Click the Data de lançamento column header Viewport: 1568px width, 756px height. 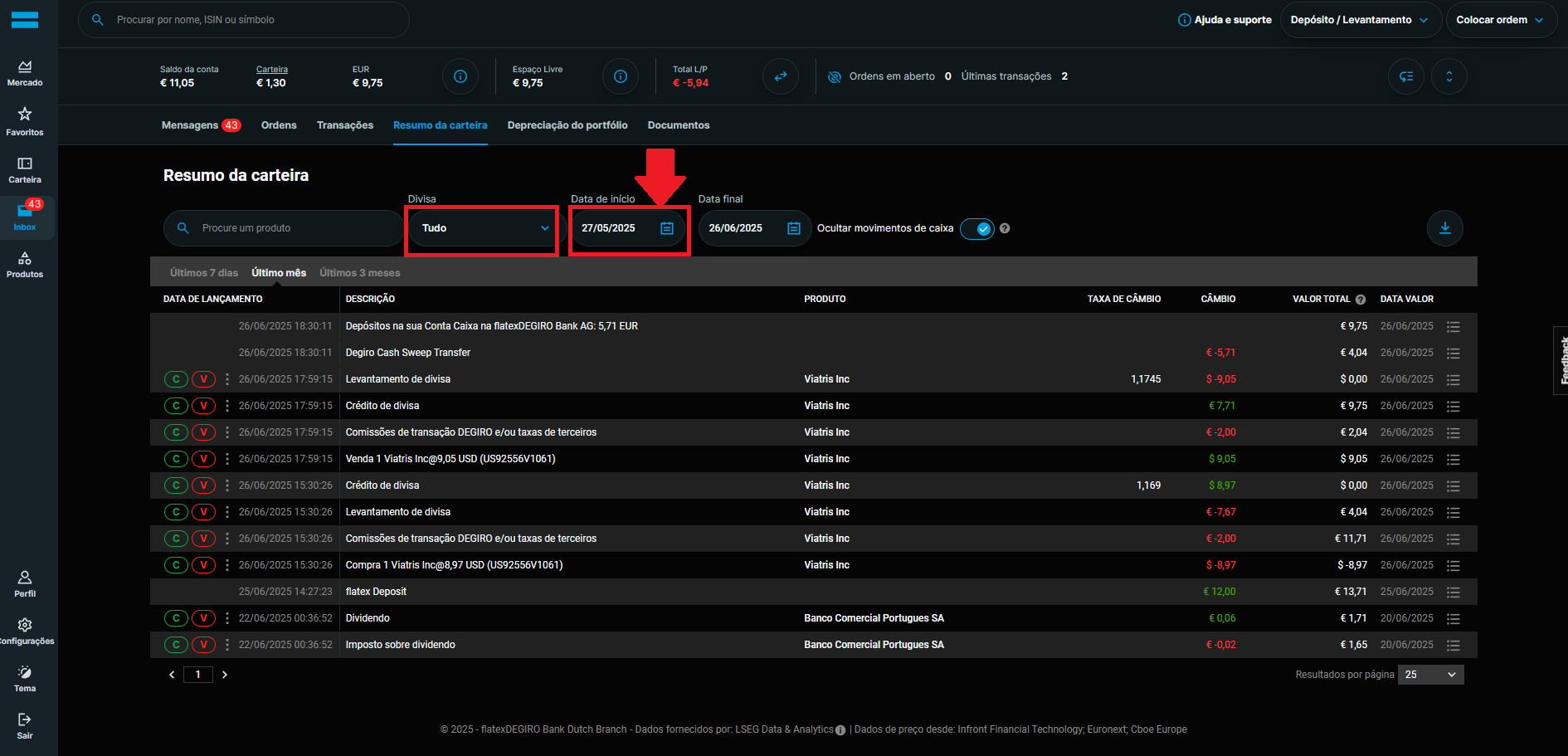[x=213, y=300]
